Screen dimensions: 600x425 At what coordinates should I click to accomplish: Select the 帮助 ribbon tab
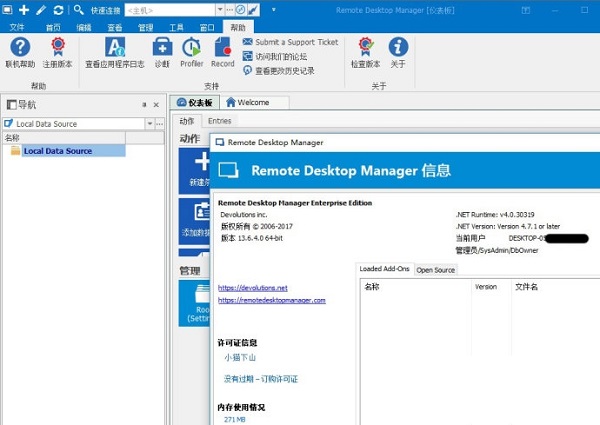[x=238, y=27]
